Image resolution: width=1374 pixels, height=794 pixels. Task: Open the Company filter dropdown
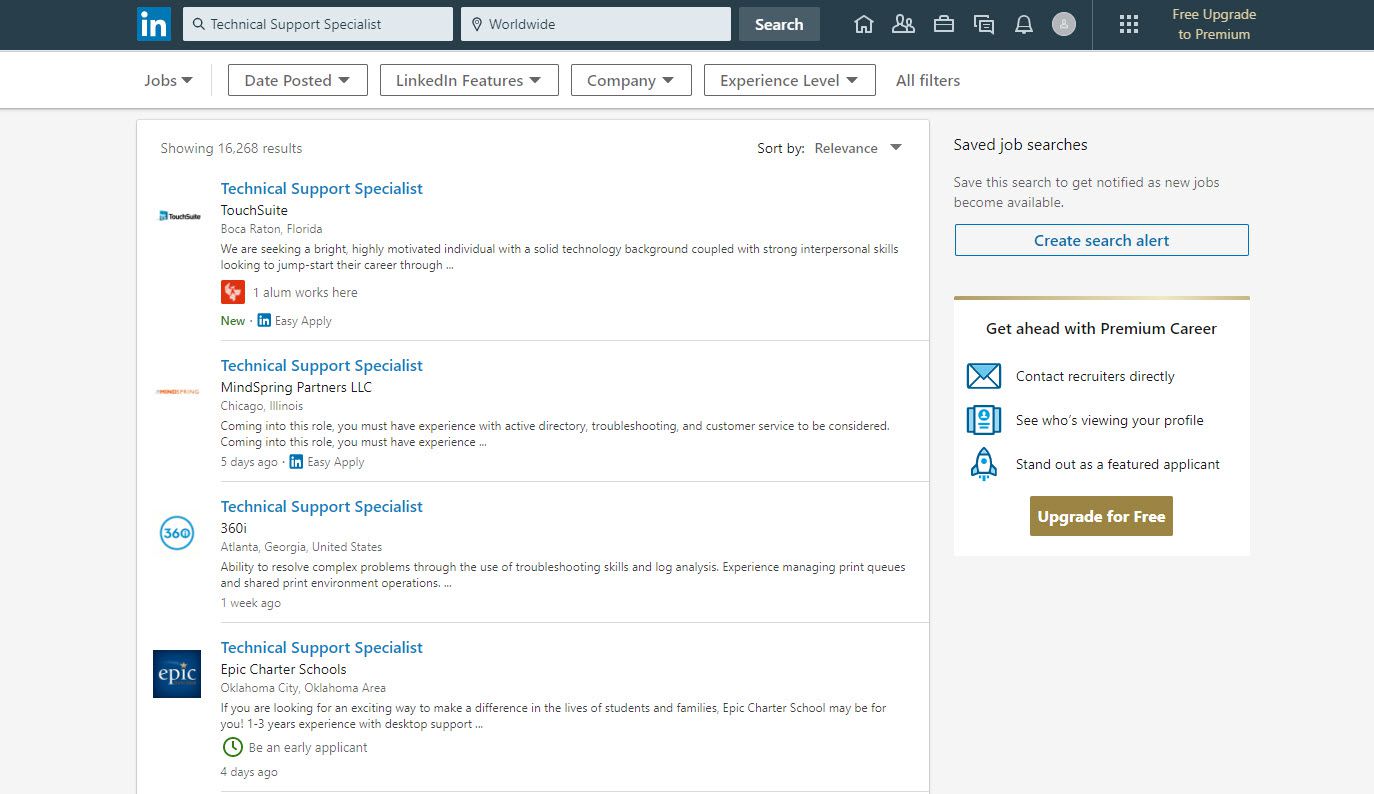point(631,80)
